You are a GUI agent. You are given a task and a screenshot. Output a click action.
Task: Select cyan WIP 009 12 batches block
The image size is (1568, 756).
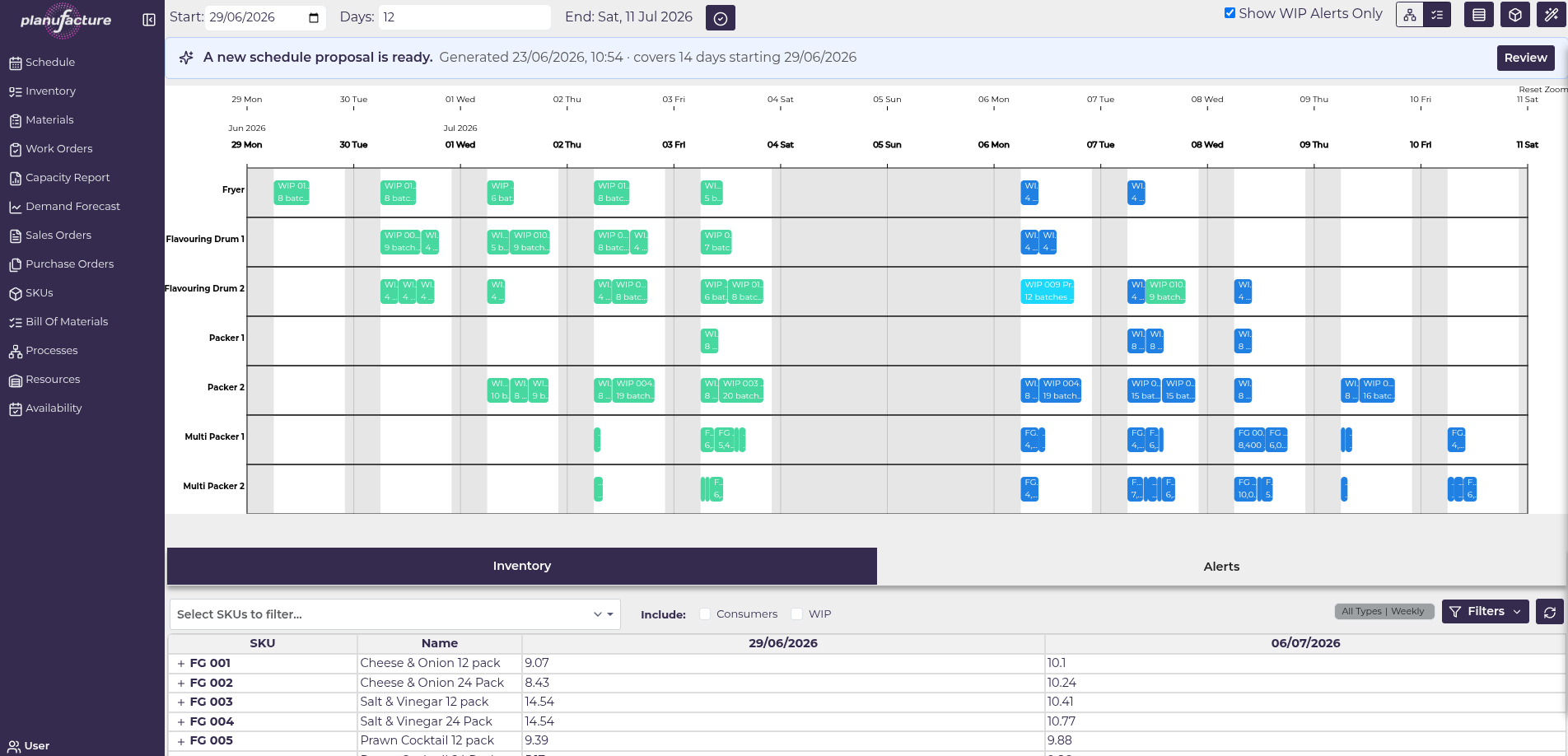[x=1047, y=292]
